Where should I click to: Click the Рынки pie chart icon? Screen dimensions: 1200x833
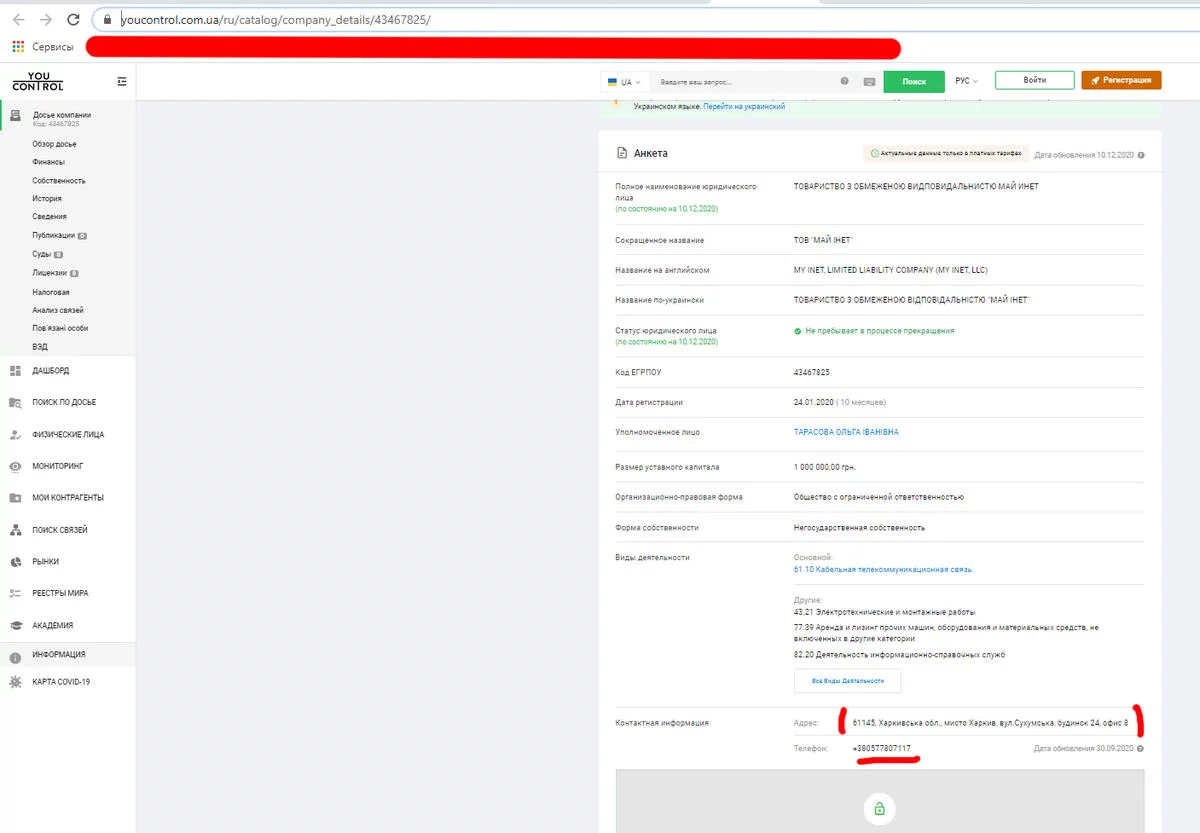[15, 562]
